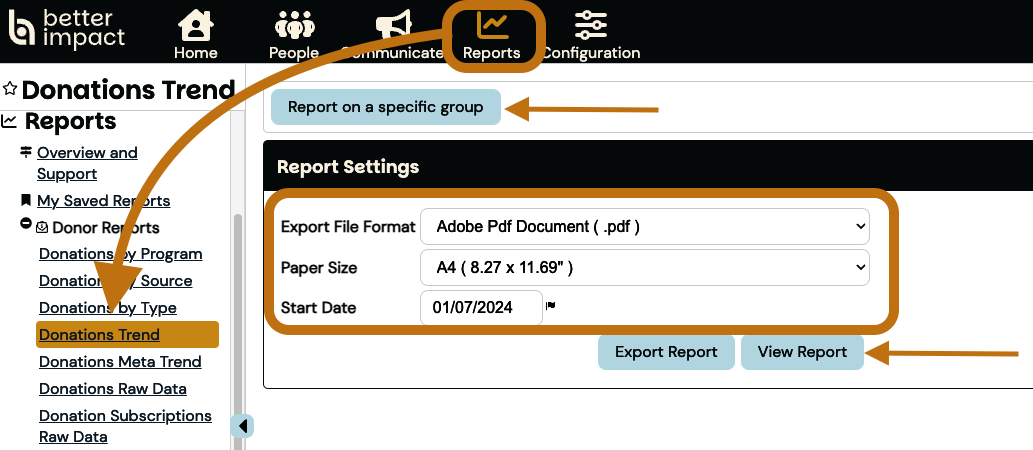Collapse the Donor Reports section

point(26,224)
